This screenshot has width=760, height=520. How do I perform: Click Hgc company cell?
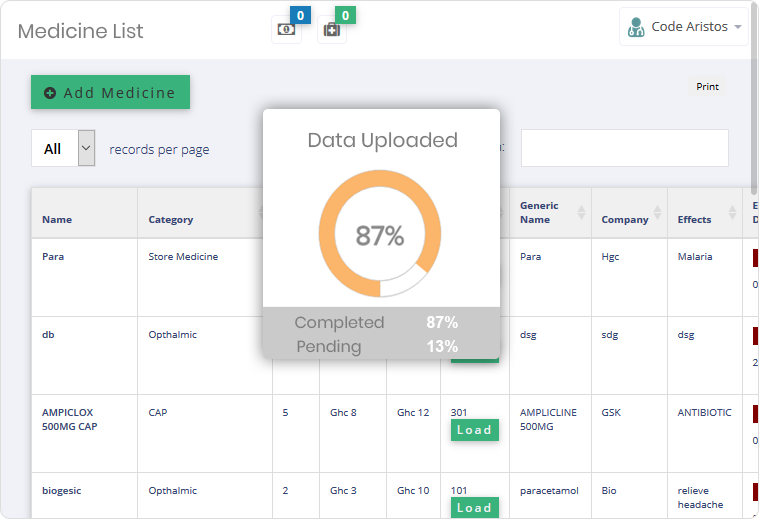click(x=629, y=278)
